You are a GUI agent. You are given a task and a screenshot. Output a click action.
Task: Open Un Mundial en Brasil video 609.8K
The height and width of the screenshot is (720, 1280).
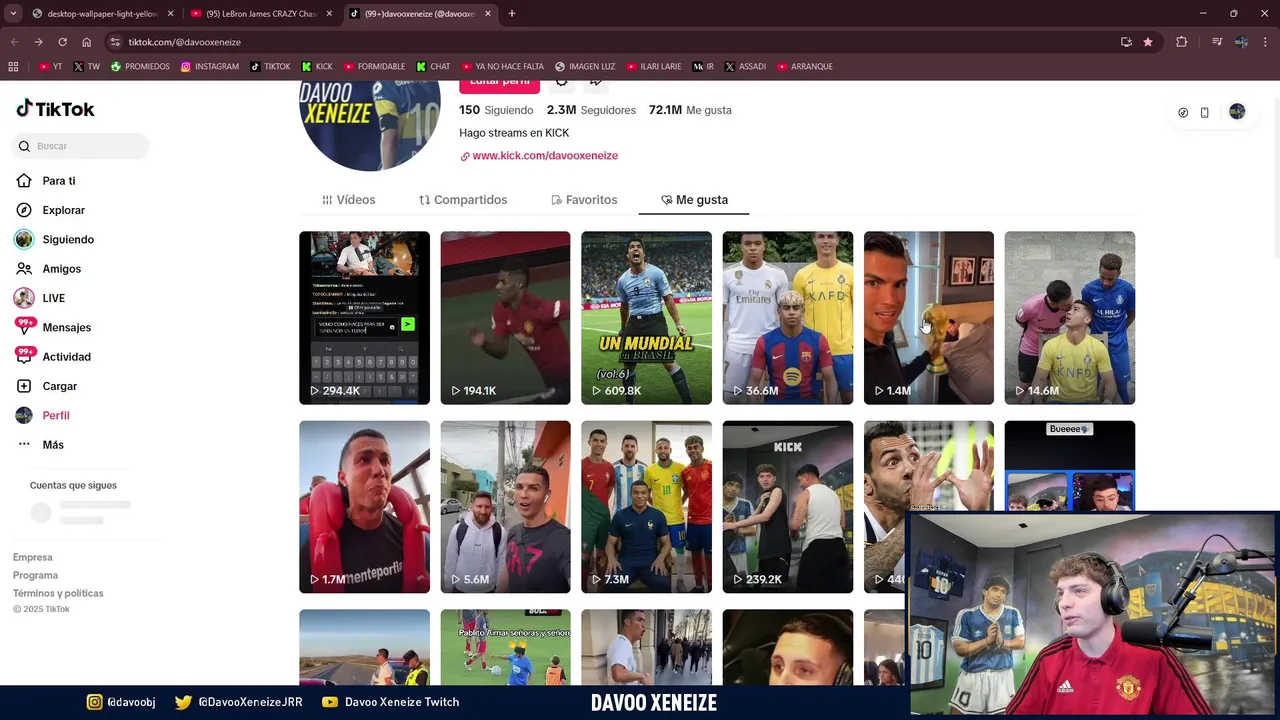click(x=646, y=318)
